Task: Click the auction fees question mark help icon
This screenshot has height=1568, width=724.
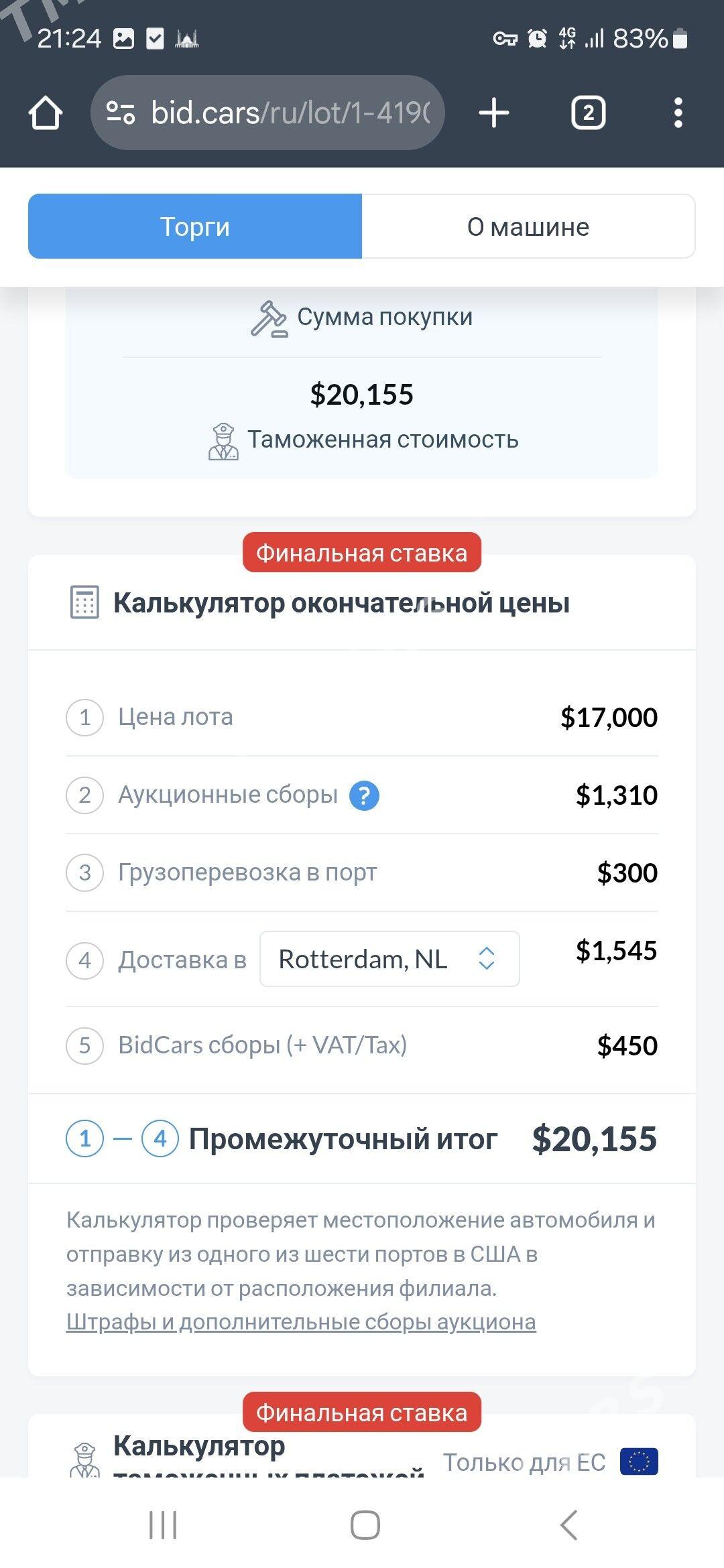Action: click(x=364, y=795)
